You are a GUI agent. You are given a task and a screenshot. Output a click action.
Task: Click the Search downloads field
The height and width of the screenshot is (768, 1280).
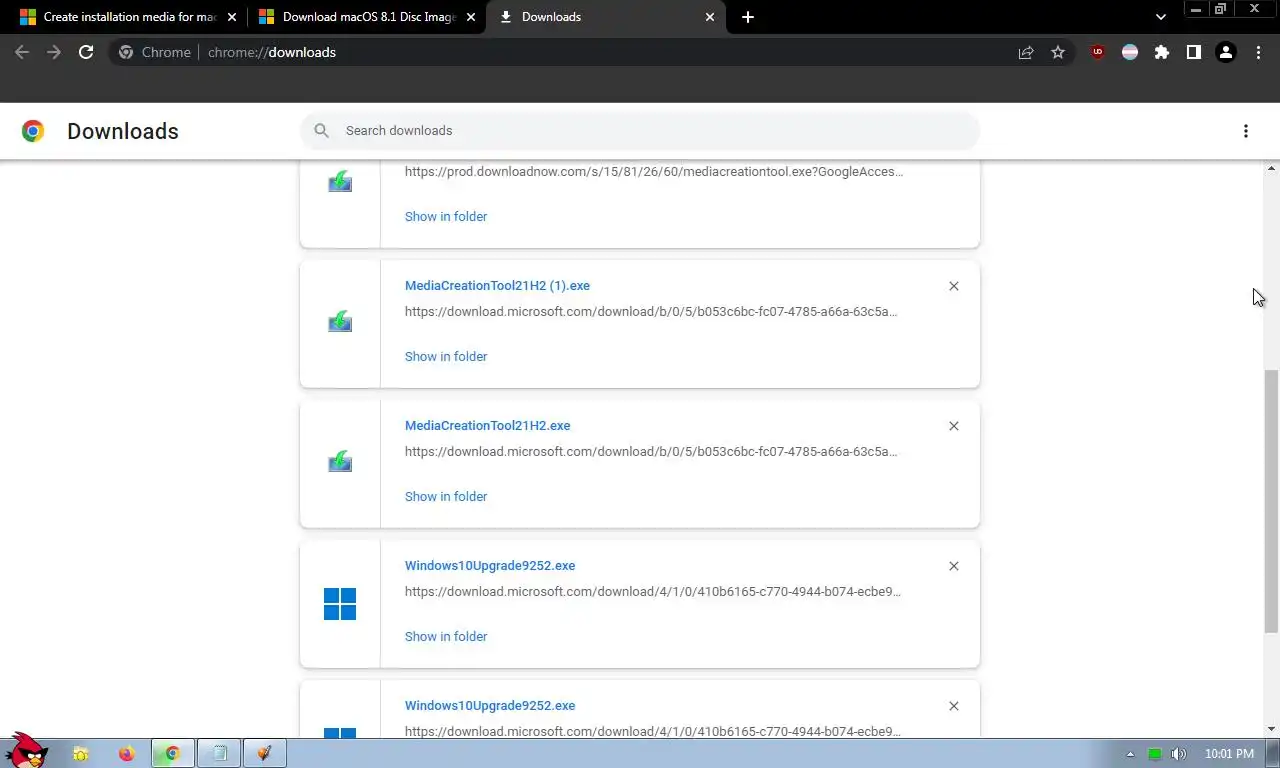[x=640, y=131]
